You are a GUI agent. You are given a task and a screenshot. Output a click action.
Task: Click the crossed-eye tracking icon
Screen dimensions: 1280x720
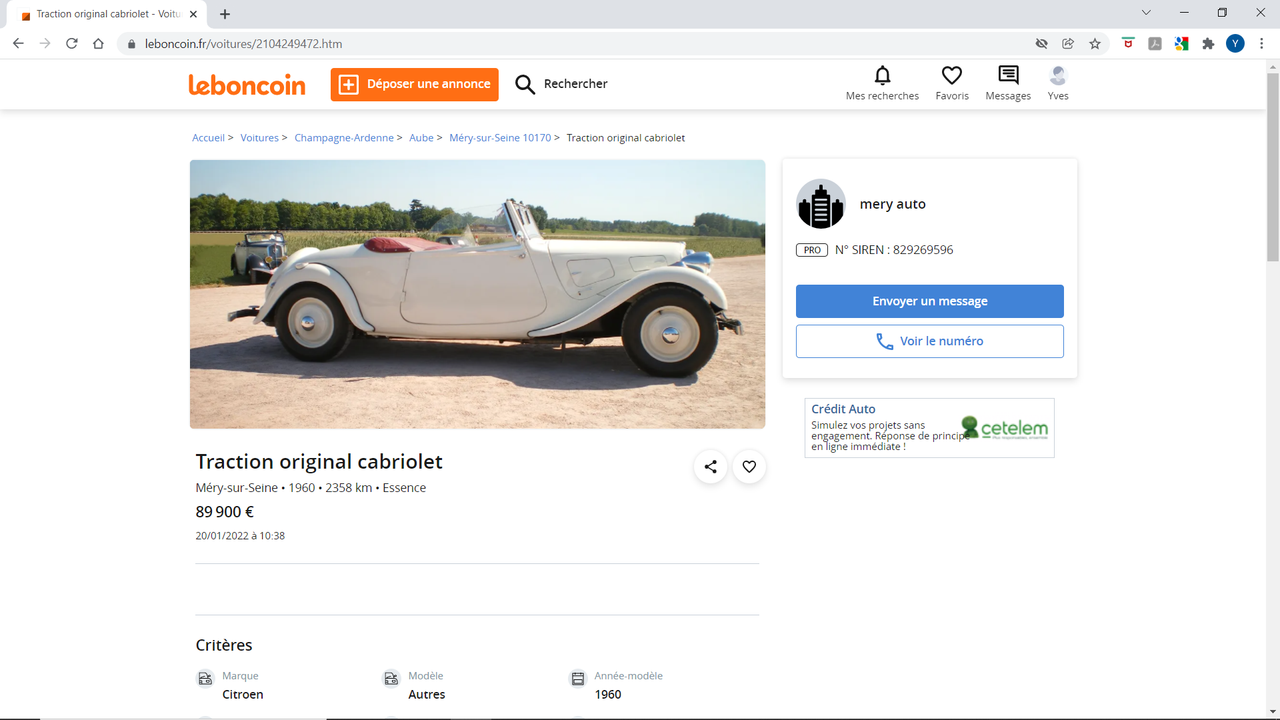[x=1041, y=44]
